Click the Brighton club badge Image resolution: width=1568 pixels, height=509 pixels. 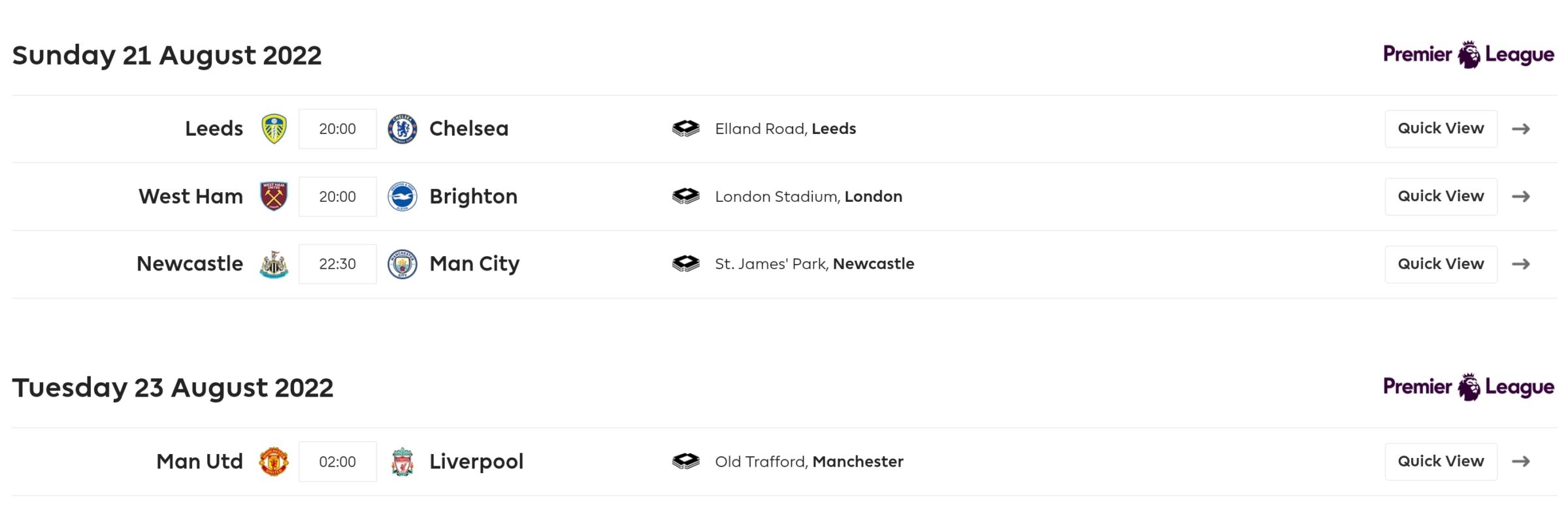pos(402,196)
